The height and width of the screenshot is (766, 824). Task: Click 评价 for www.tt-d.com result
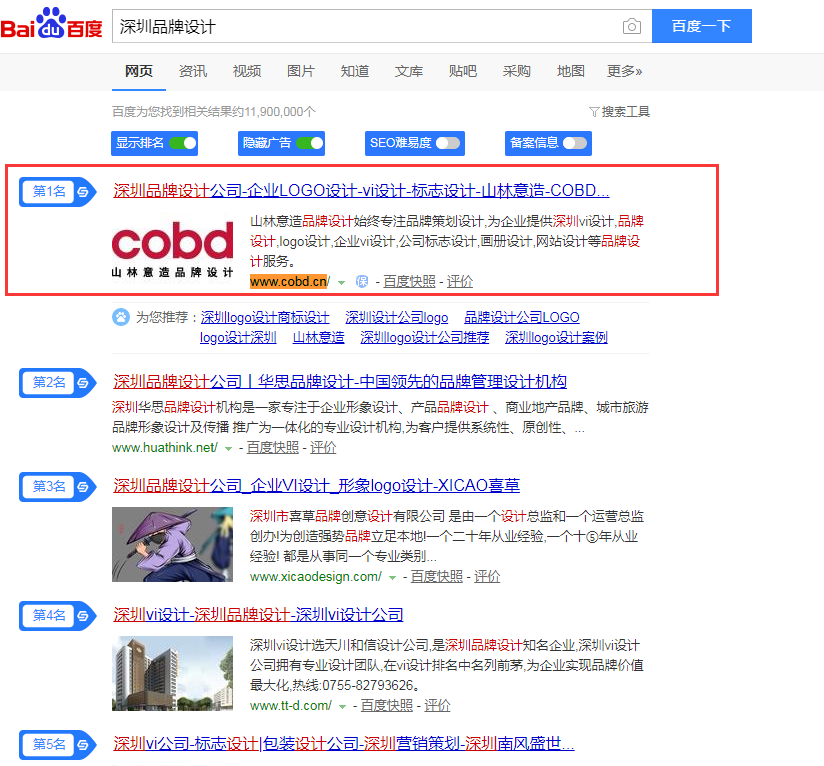tap(437, 706)
